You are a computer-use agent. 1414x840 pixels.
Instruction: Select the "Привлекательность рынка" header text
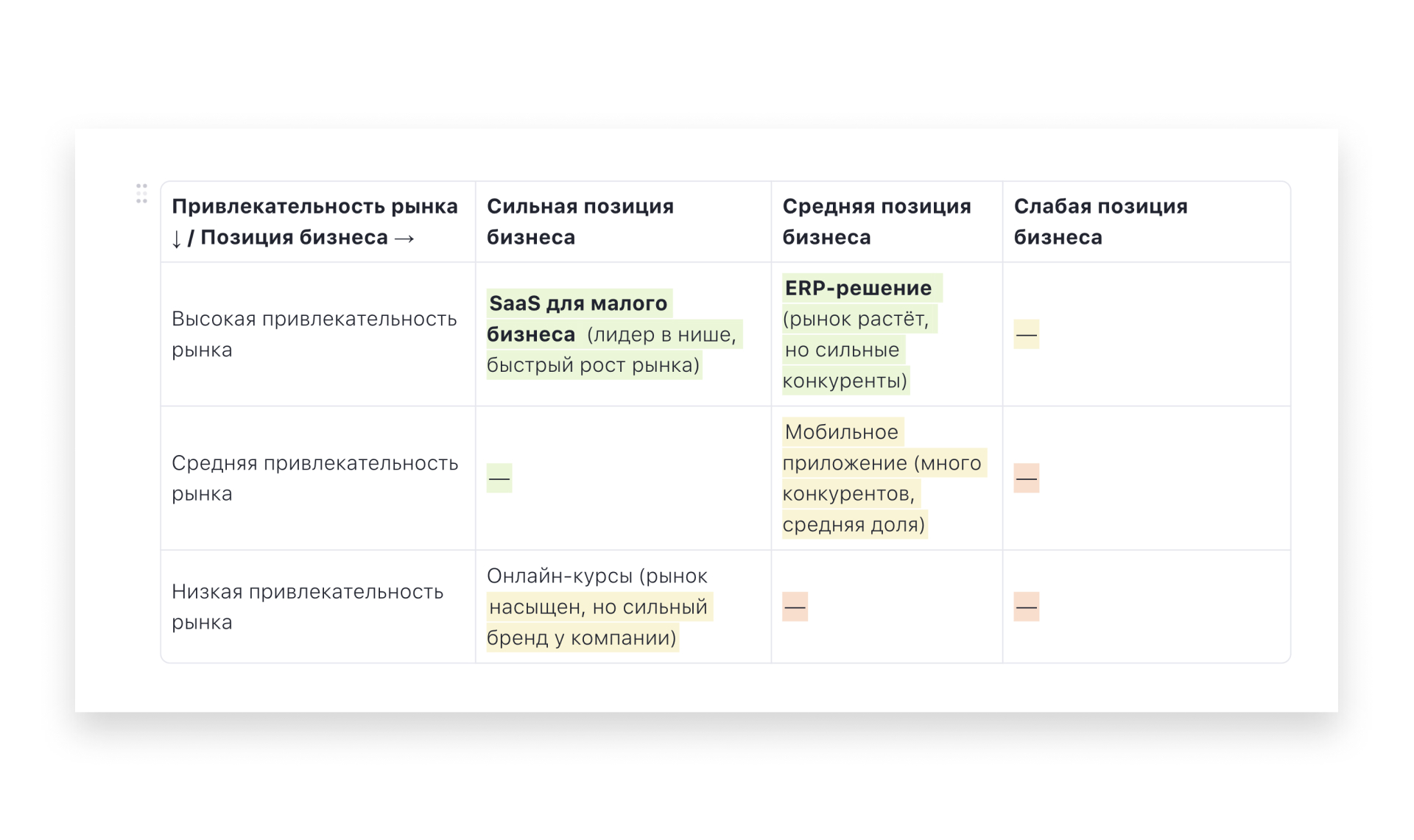click(x=314, y=207)
